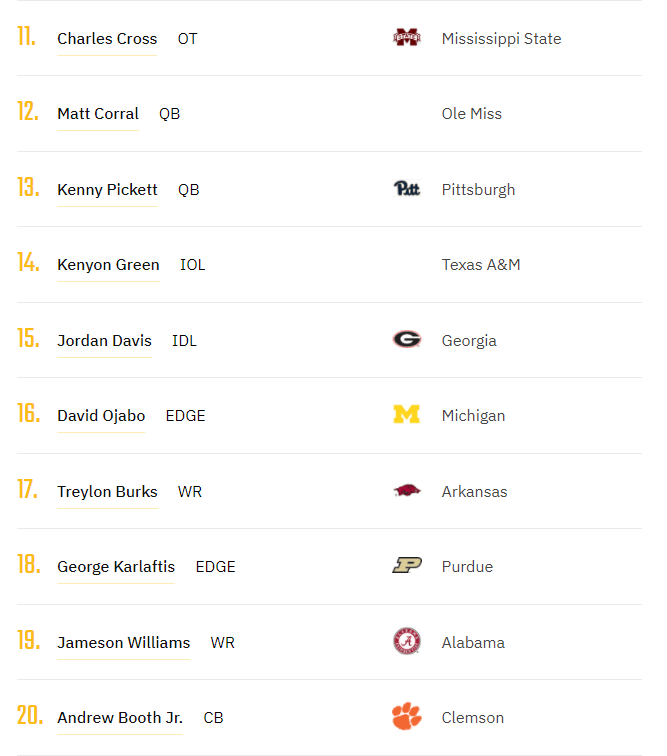
Task: Click the Arkansas Razorbacks logo
Action: tap(407, 491)
